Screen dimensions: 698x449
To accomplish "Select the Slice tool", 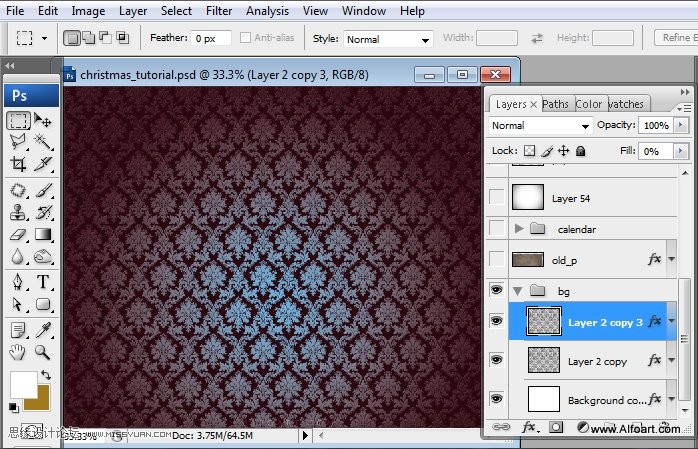I will click(43, 164).
